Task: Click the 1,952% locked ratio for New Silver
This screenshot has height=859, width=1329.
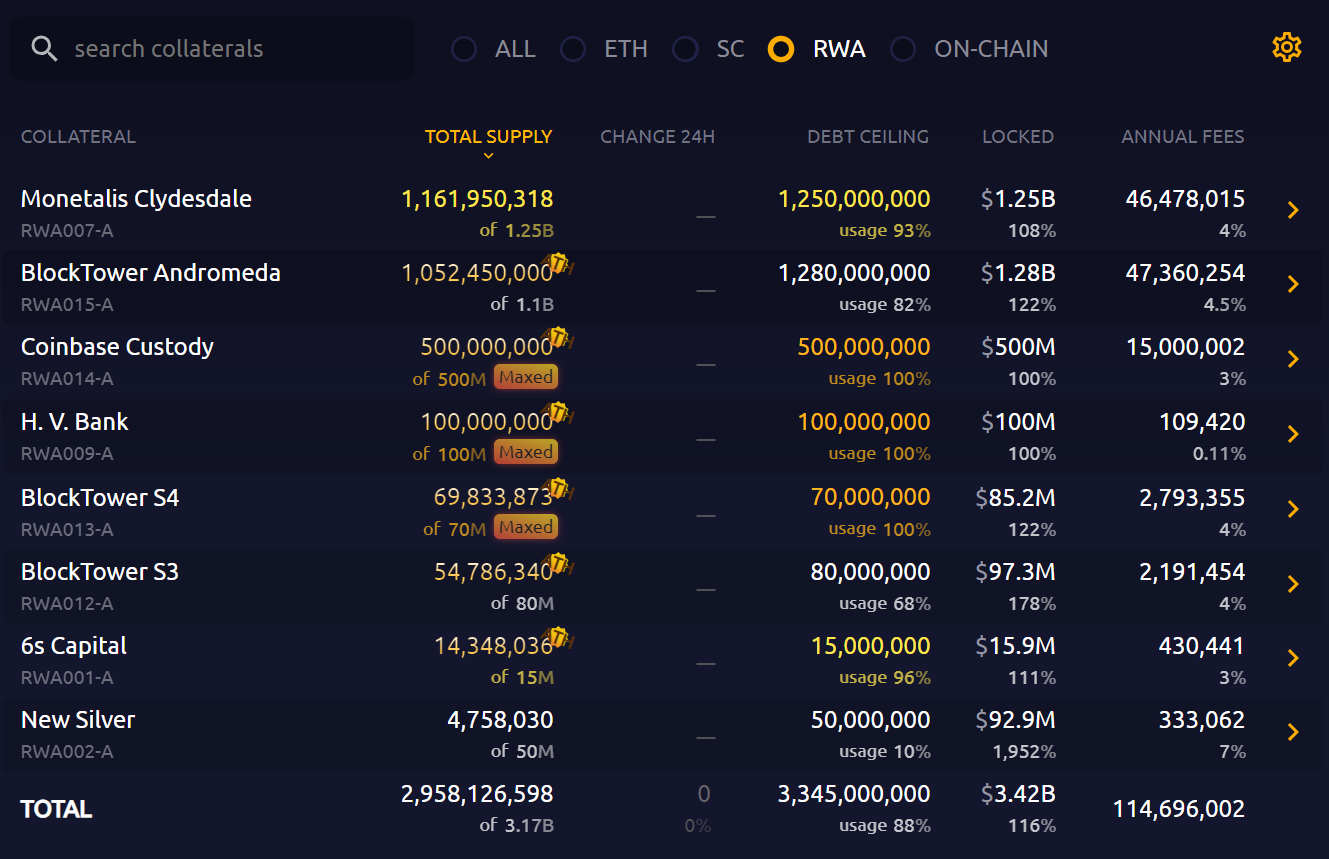Action: [x=1024, y=752]
